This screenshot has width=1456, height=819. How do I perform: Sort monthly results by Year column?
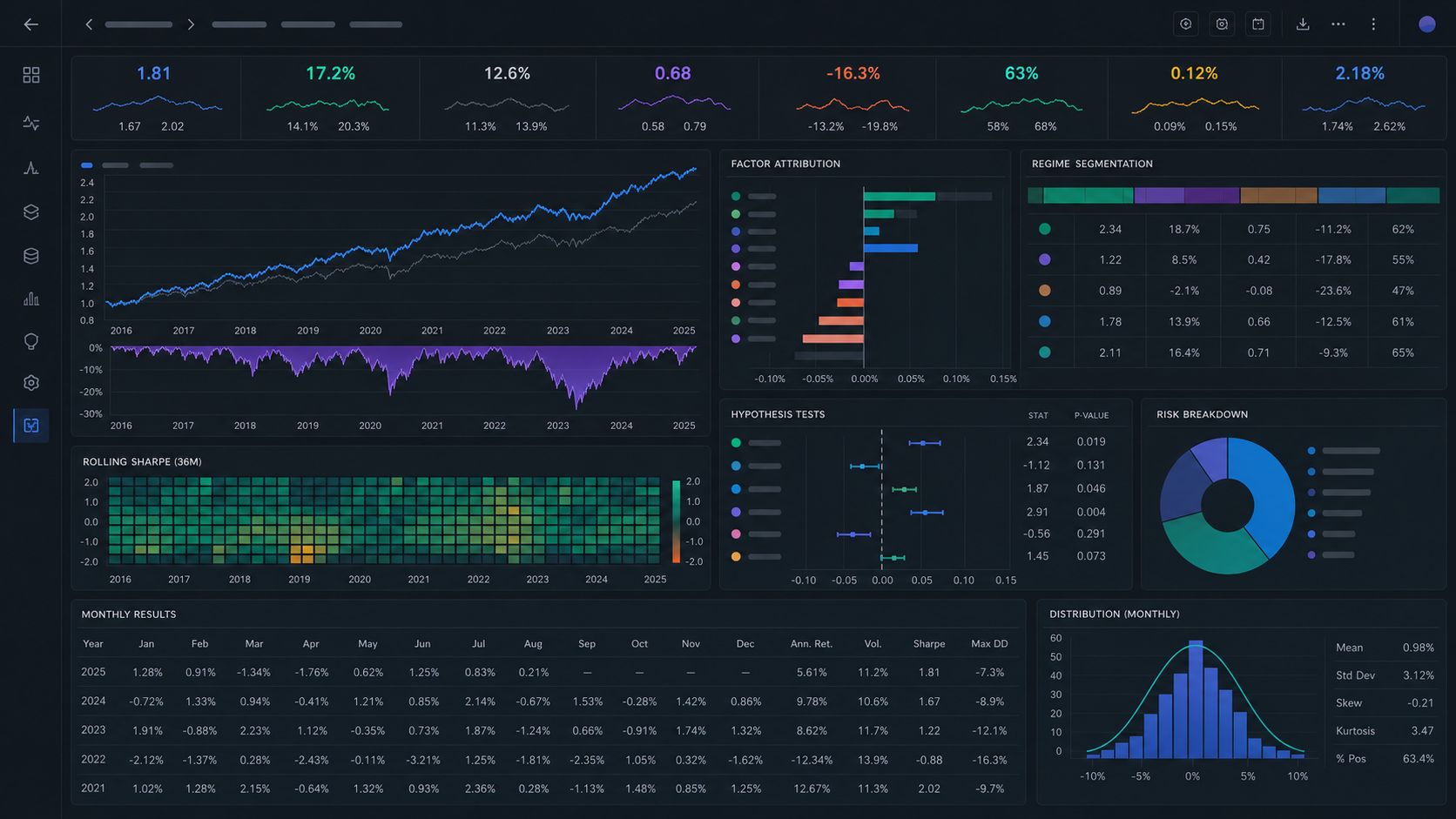(x=93, y=644)
